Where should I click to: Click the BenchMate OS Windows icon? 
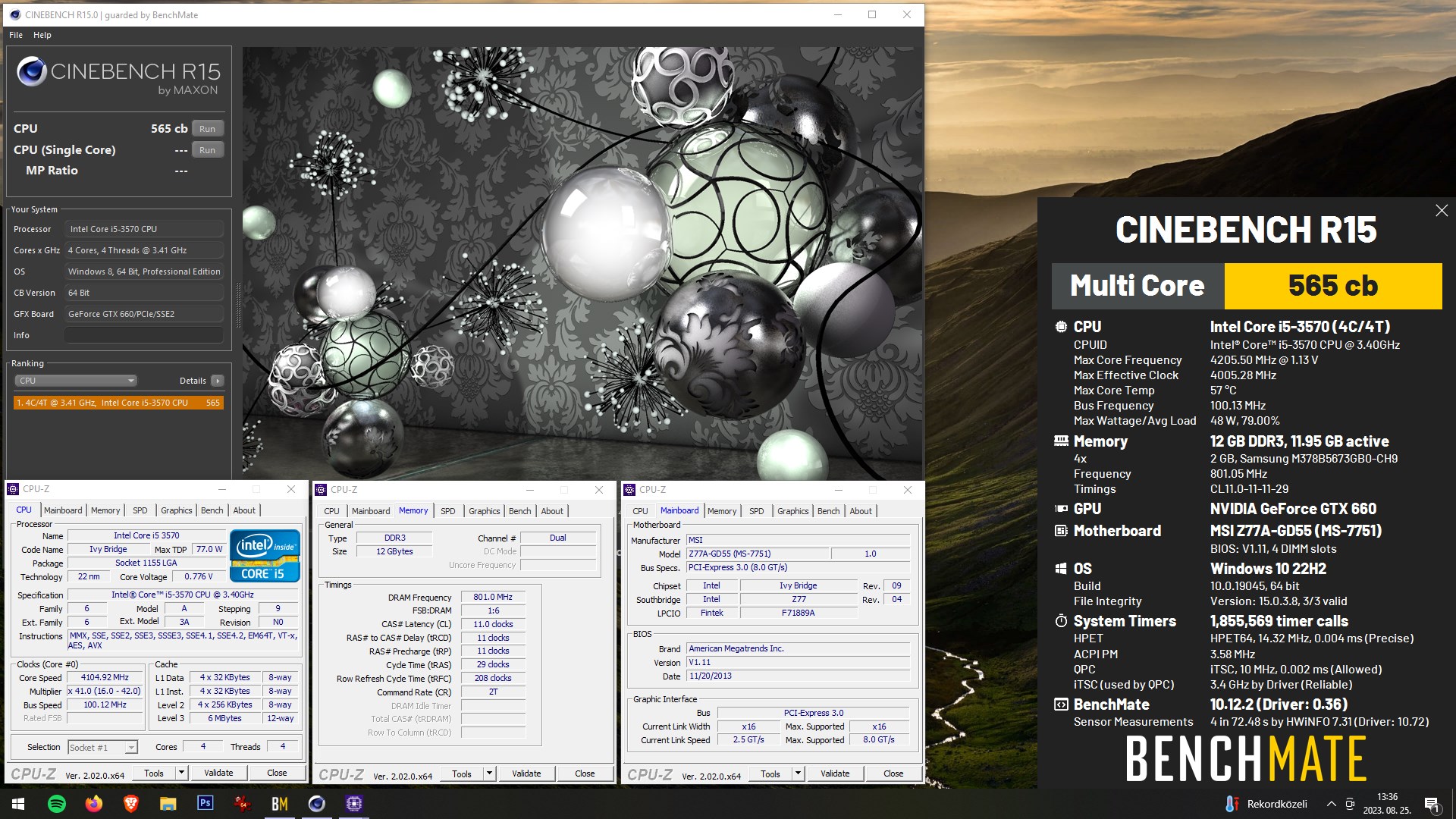point(1061,569)
